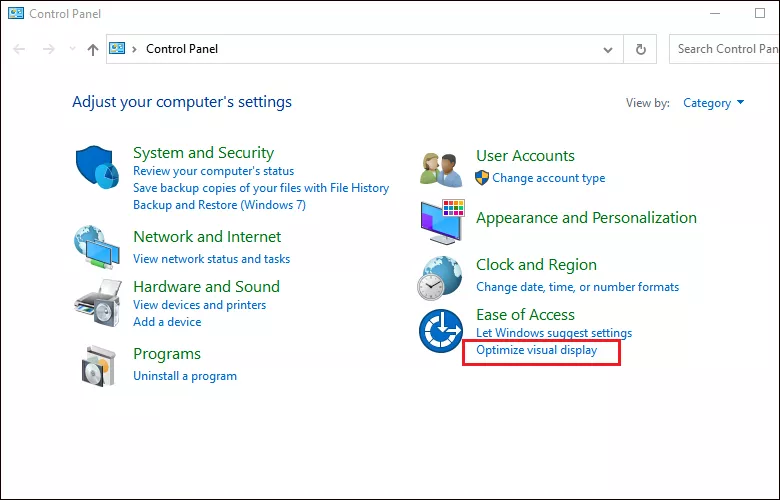Click the Control Panel breadcrumb text
This screenshot has height=500, width=780.
tap(182, 49)
